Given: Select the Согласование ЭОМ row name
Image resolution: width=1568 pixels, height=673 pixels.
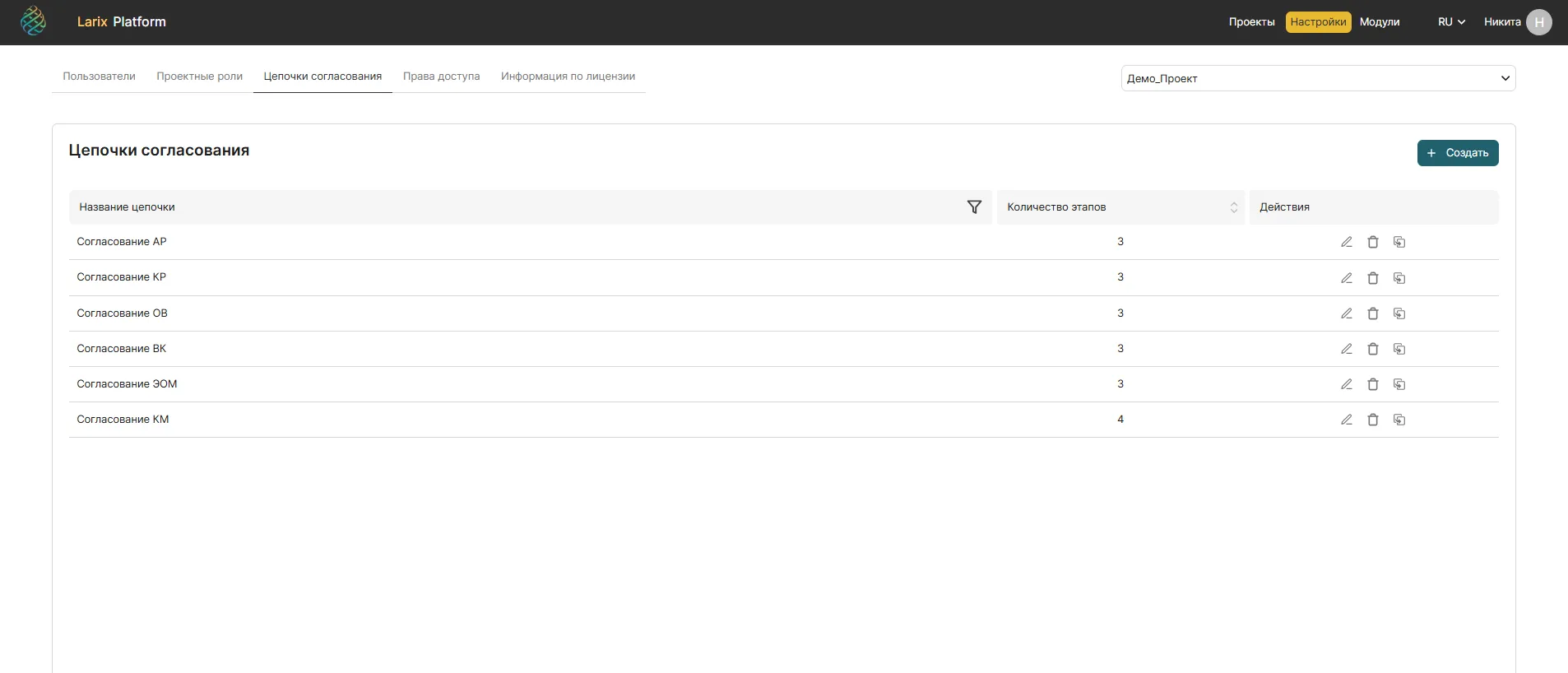Looking at the screenshot, I should [x=127, y=384].
